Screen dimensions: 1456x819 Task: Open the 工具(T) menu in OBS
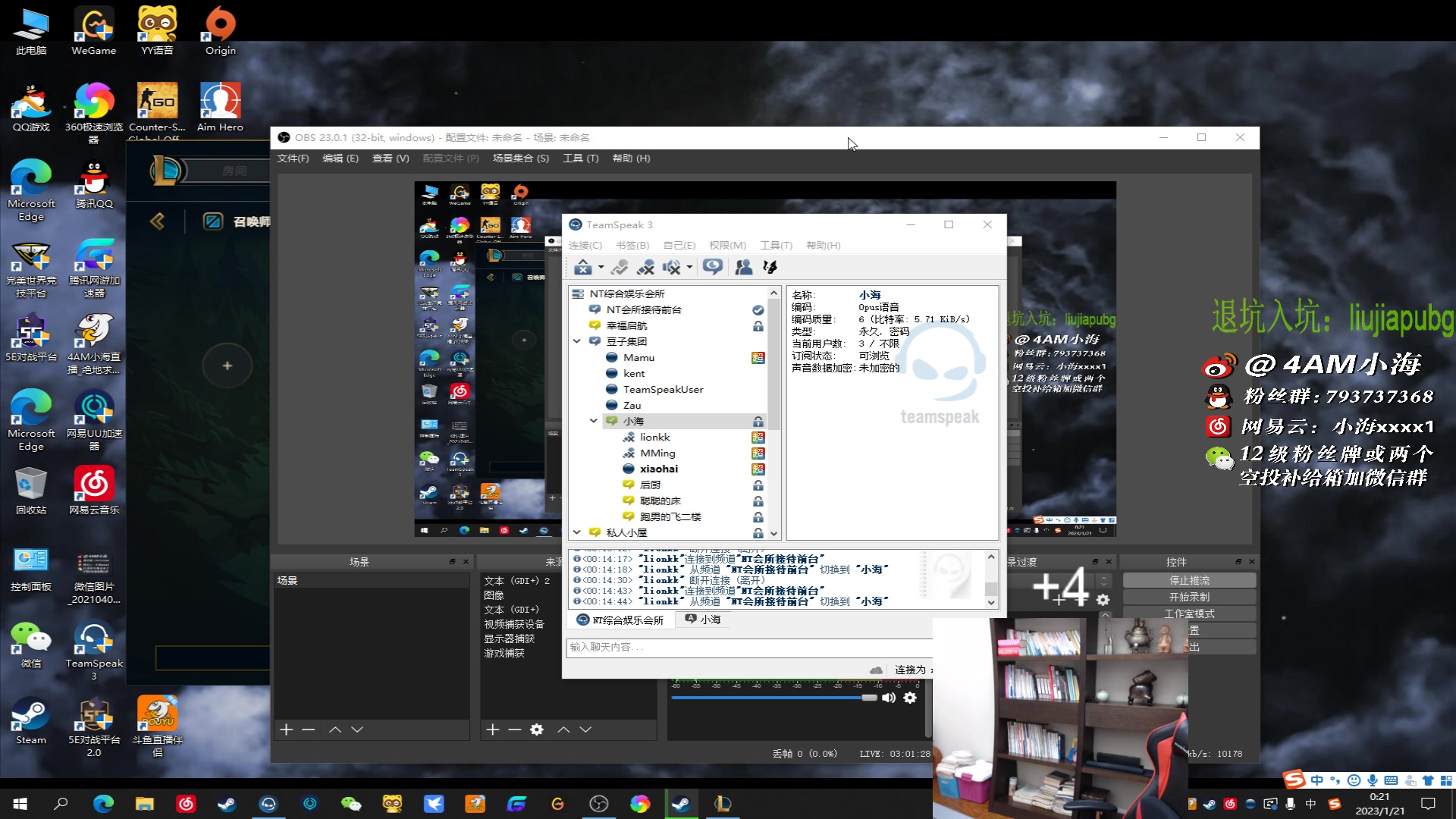(580, 158)
